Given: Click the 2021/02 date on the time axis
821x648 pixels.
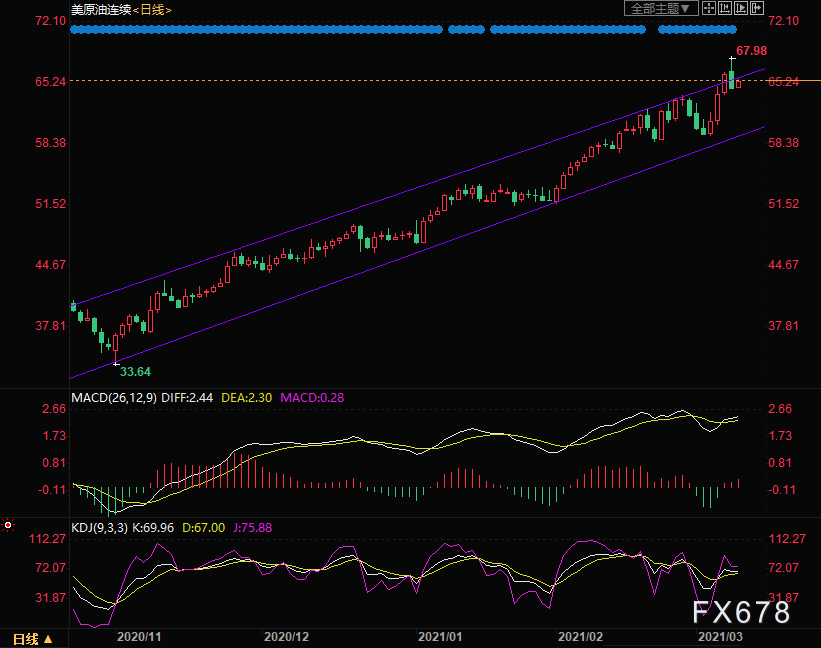Looking at the screenshot, I should [x=580, y=637].
